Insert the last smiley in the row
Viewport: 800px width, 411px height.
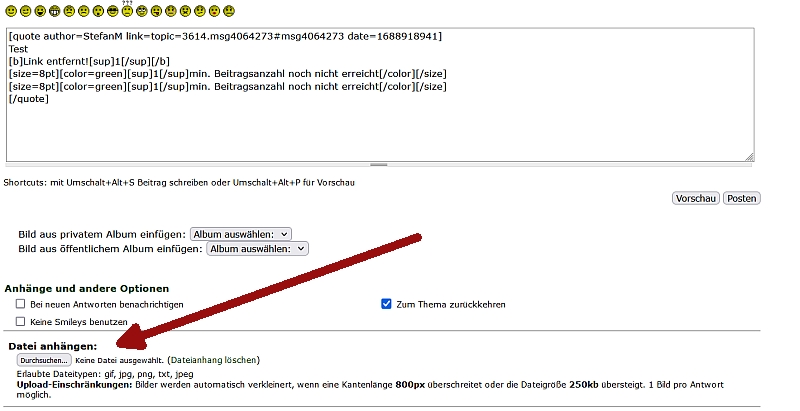click(229, 12)
